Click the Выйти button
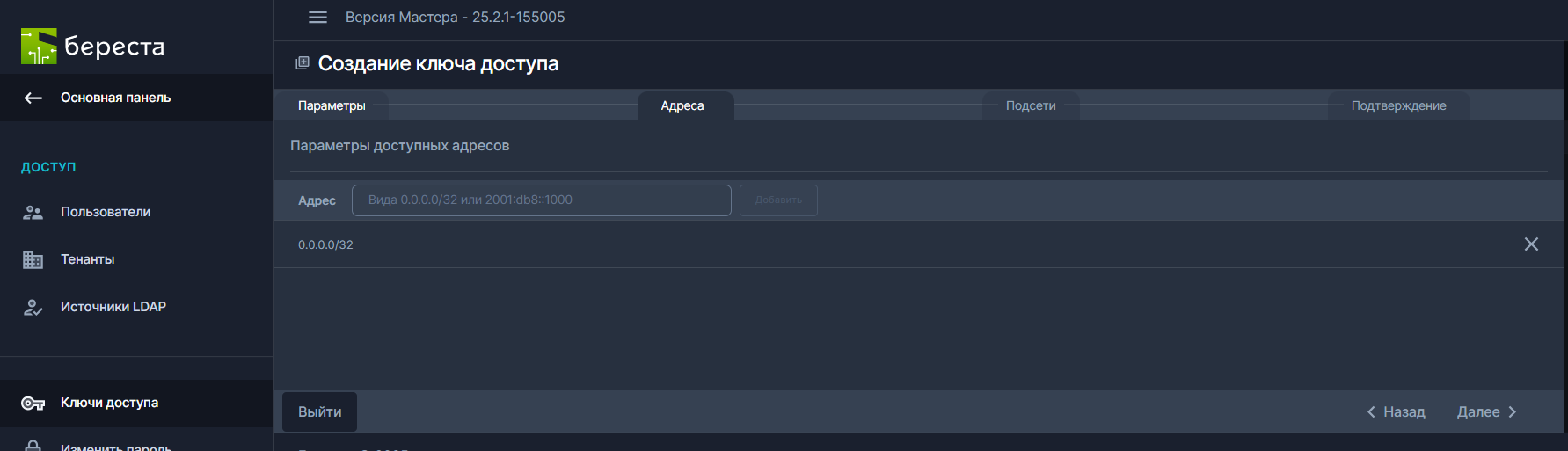This screenshot has height=451, width=1568. (x=319, y=411)
